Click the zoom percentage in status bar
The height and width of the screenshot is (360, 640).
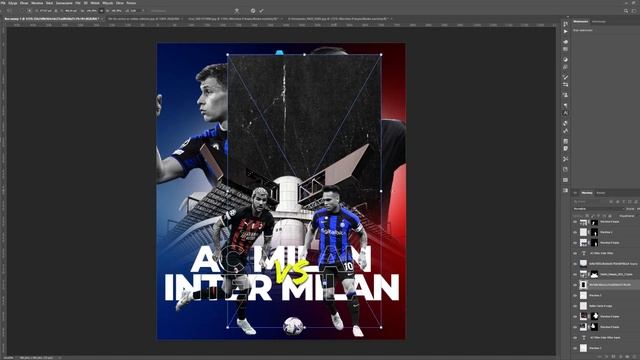[x=8, y=358]
